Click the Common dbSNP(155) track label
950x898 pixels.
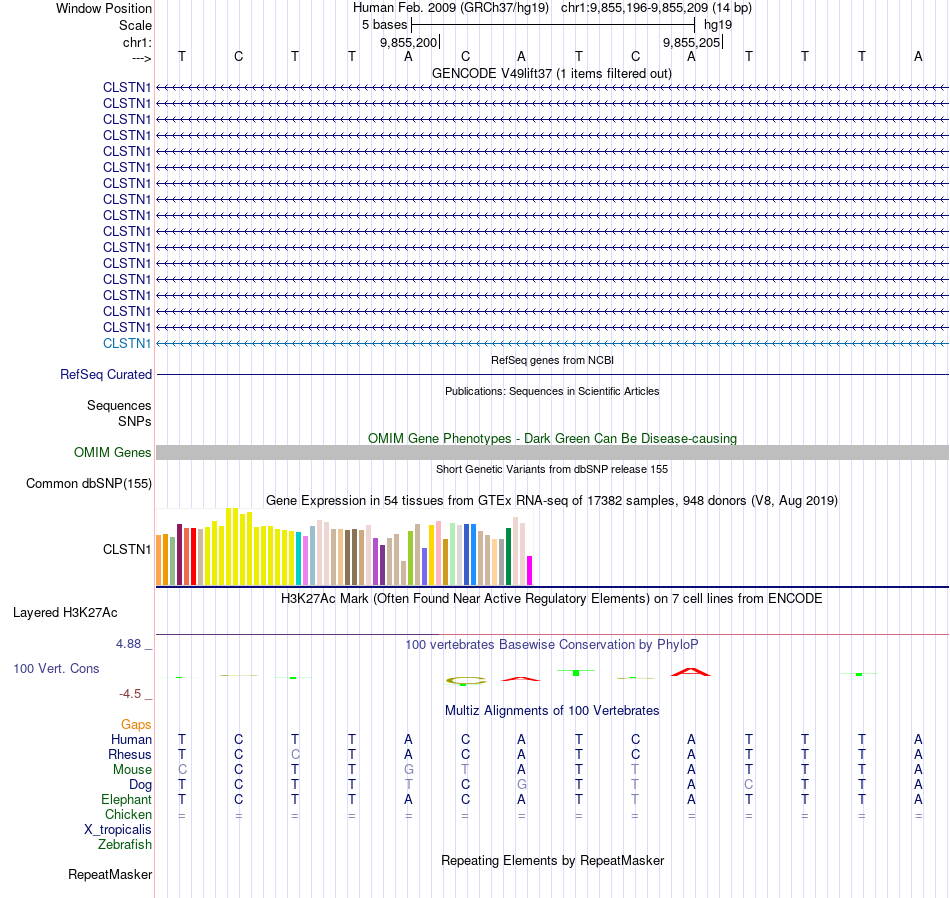[x=89, y=484]
